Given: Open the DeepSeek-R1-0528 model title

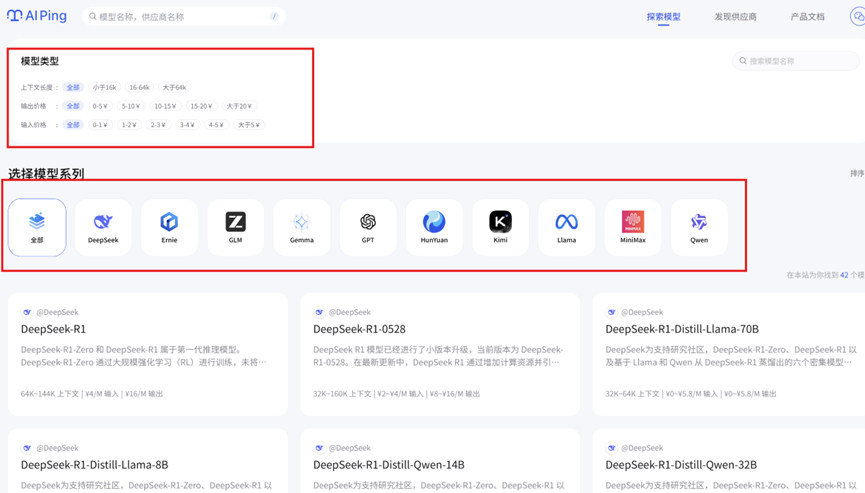Looking at the screenshot, I should 359,329.
